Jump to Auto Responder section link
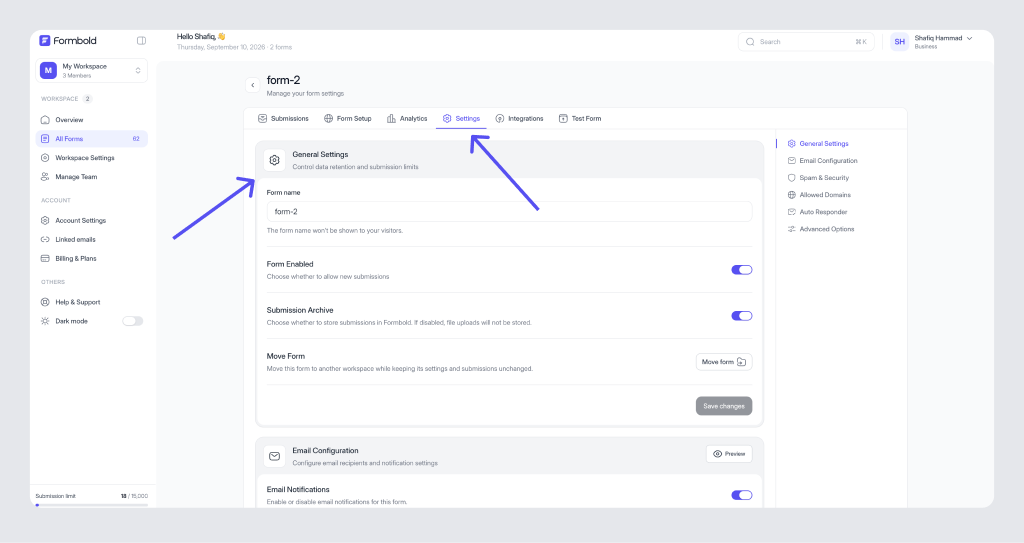Image resolution: width=1024 pixels, height=543 pixels. 817,212
